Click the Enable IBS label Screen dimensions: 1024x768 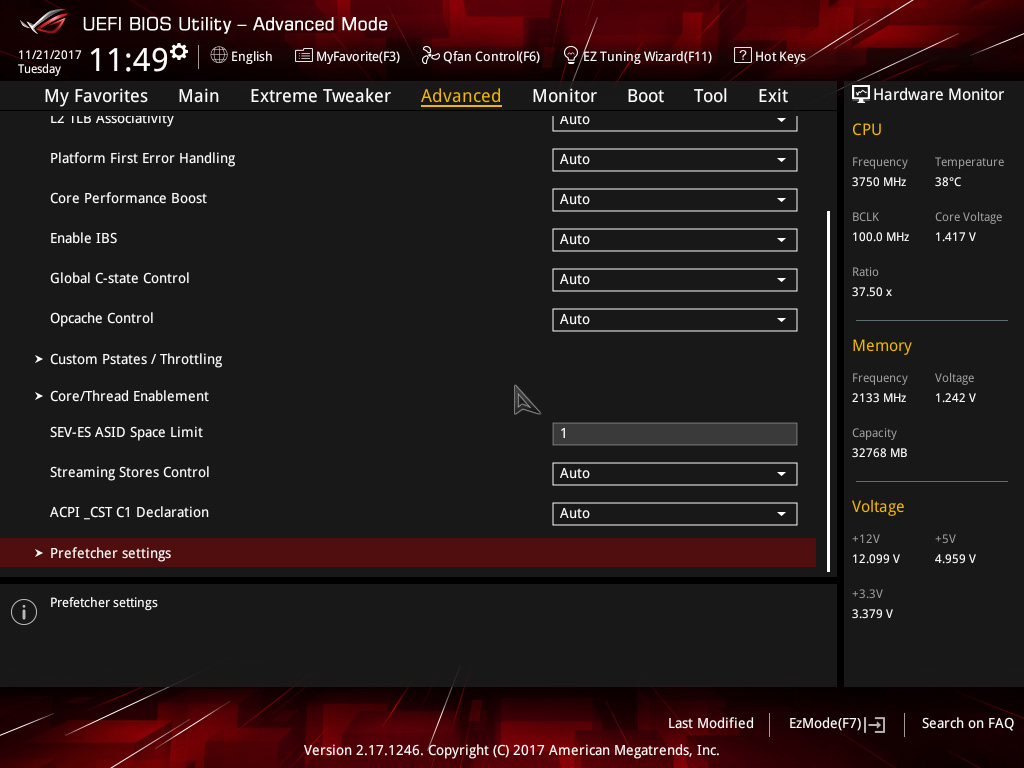point(84,238)
